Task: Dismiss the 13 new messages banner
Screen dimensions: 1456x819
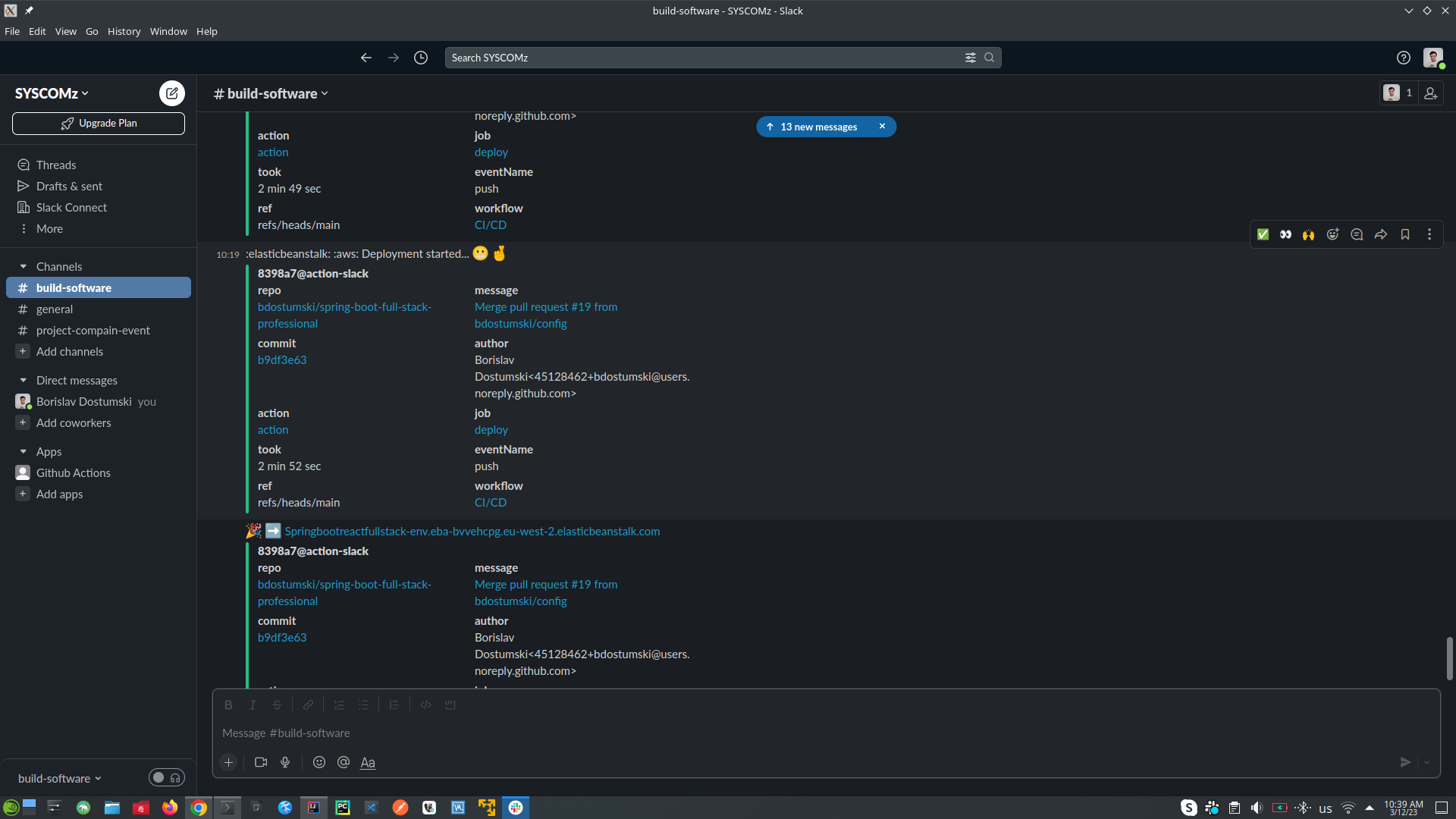Action: [882, 127]
